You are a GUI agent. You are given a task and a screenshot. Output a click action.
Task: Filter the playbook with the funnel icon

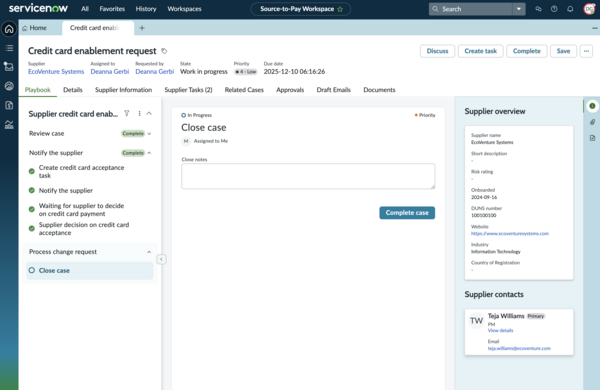tap(127, 113)
